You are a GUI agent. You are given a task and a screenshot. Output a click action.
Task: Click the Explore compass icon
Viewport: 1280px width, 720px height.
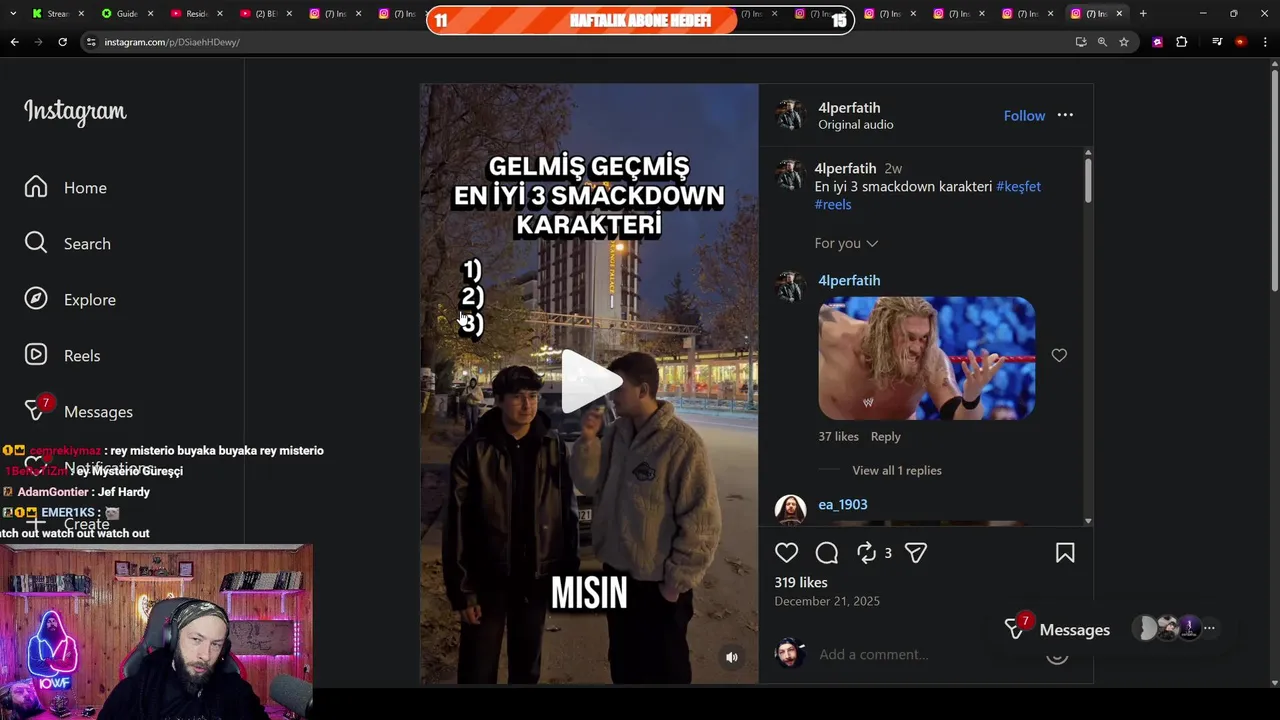pyautogui.click(x=36, y=299)
